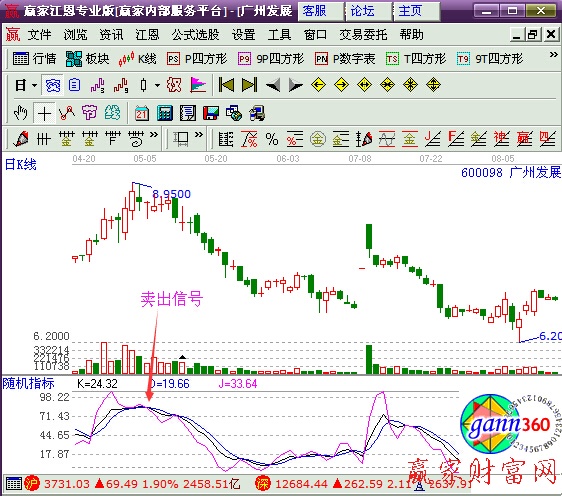Toggle the flag marker tool
The image size is (562, 496).
point(198,85)
